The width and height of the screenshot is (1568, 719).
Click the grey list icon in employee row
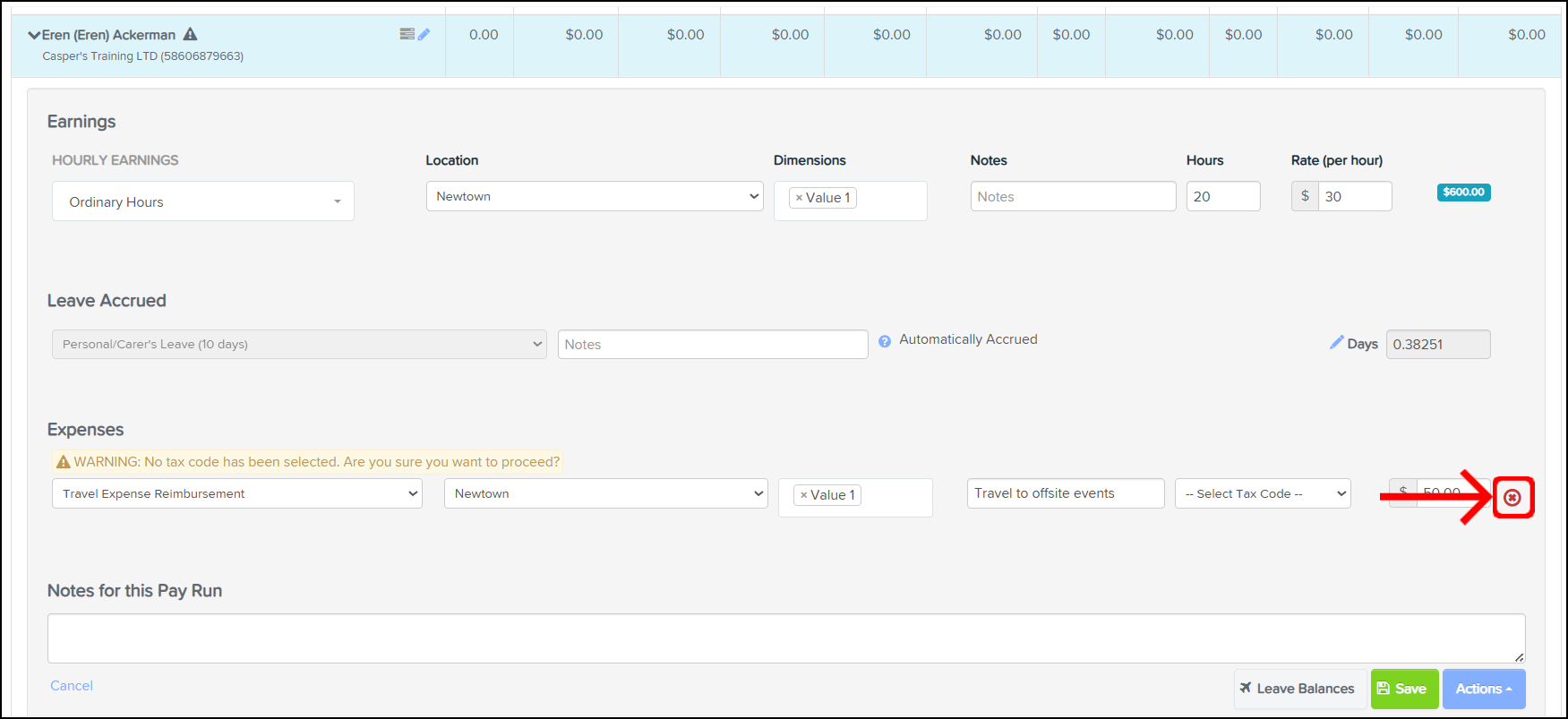[x=407, y=34]
